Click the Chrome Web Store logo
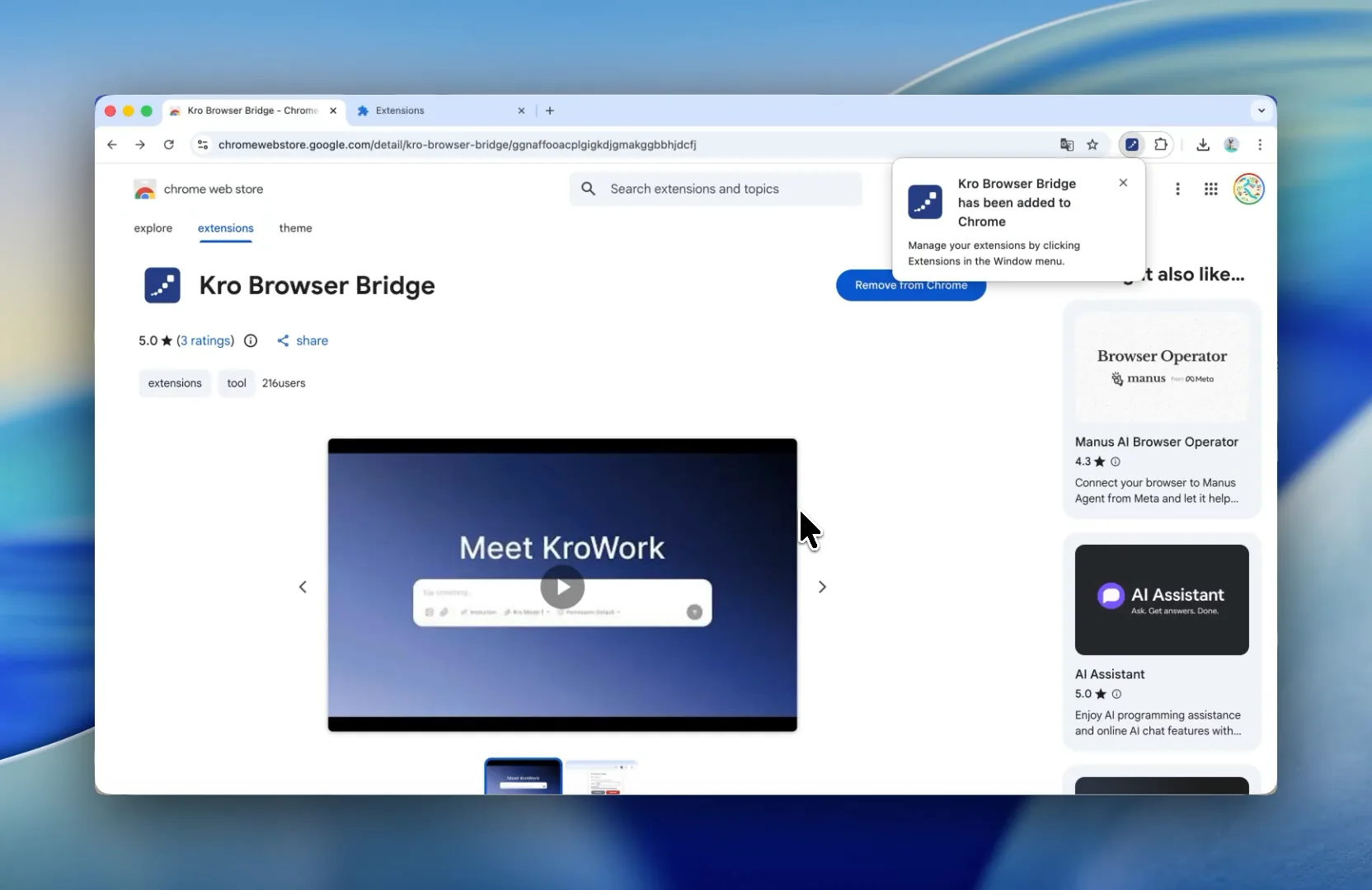 tap(145, 190)
